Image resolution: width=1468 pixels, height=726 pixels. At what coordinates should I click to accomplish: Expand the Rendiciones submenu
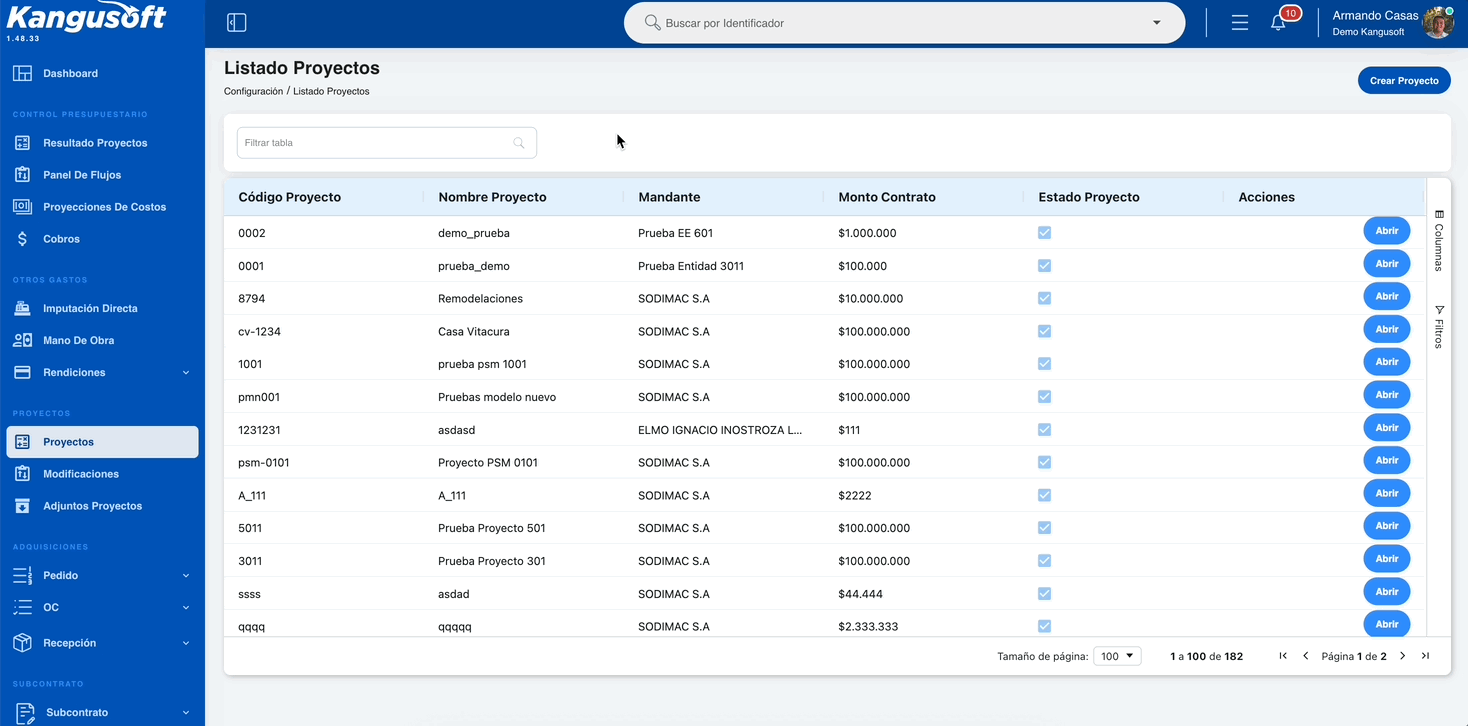[x=186, y=373]
